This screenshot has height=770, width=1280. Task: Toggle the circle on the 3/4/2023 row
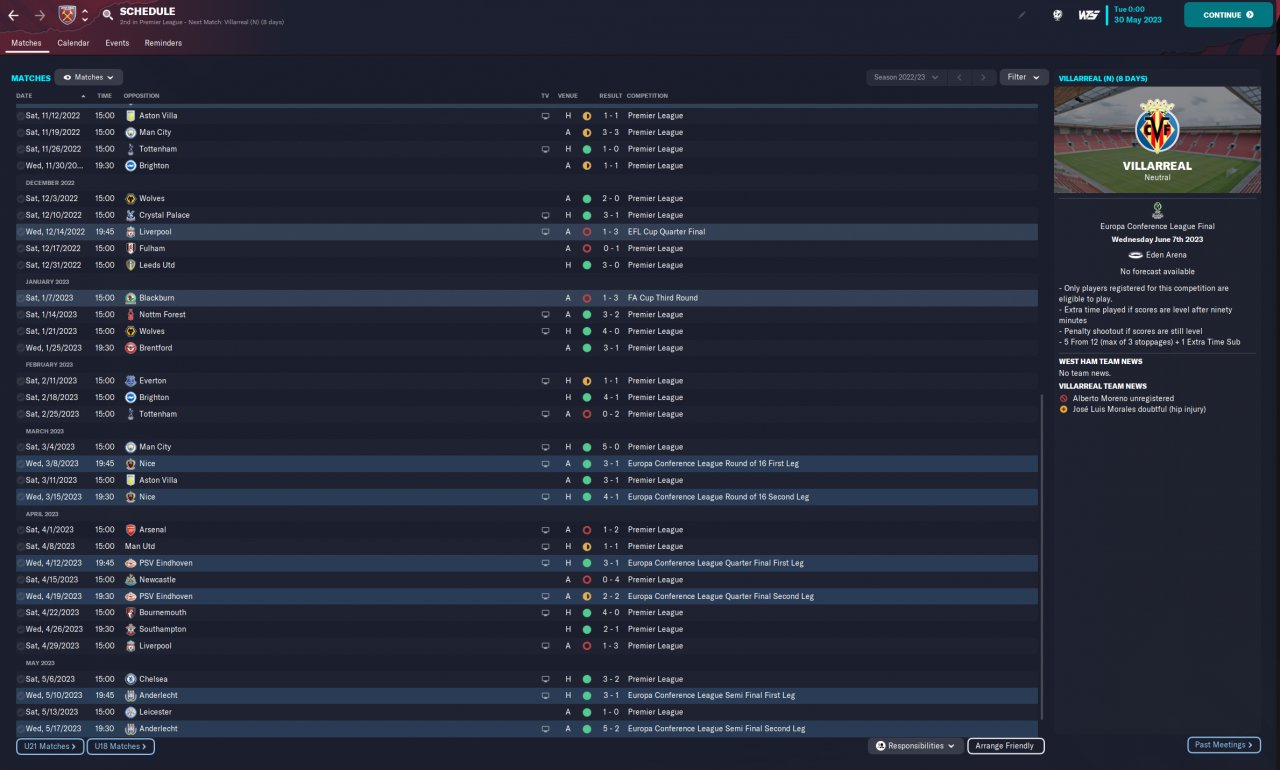coord(20,447)
